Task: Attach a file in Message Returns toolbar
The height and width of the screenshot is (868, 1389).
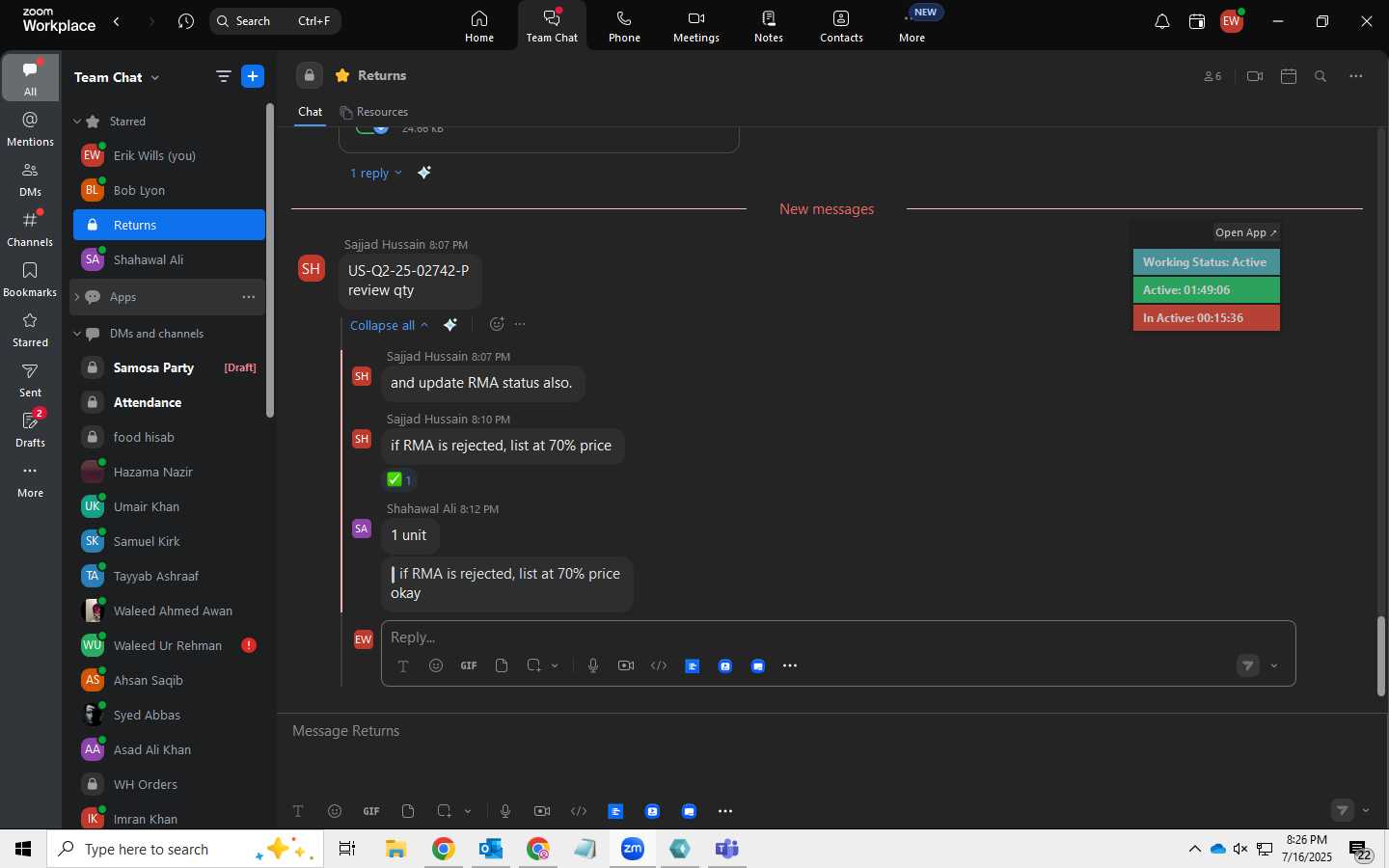Action: coord(408,811)
